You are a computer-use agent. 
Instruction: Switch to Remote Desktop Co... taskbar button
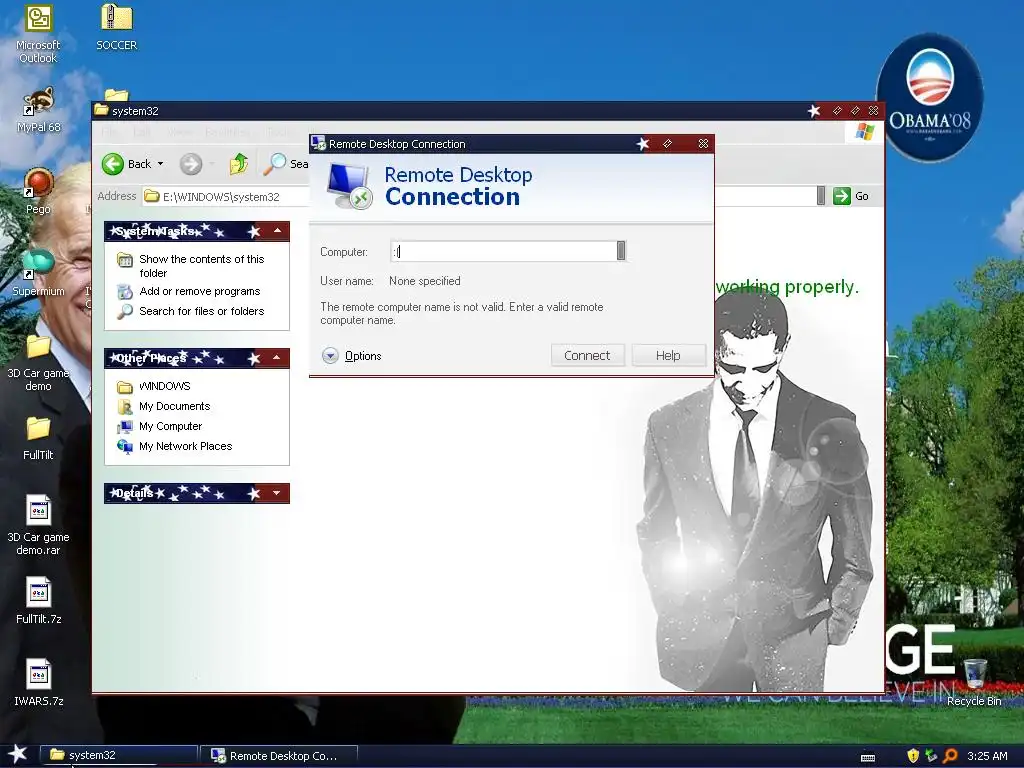(280, 756)
